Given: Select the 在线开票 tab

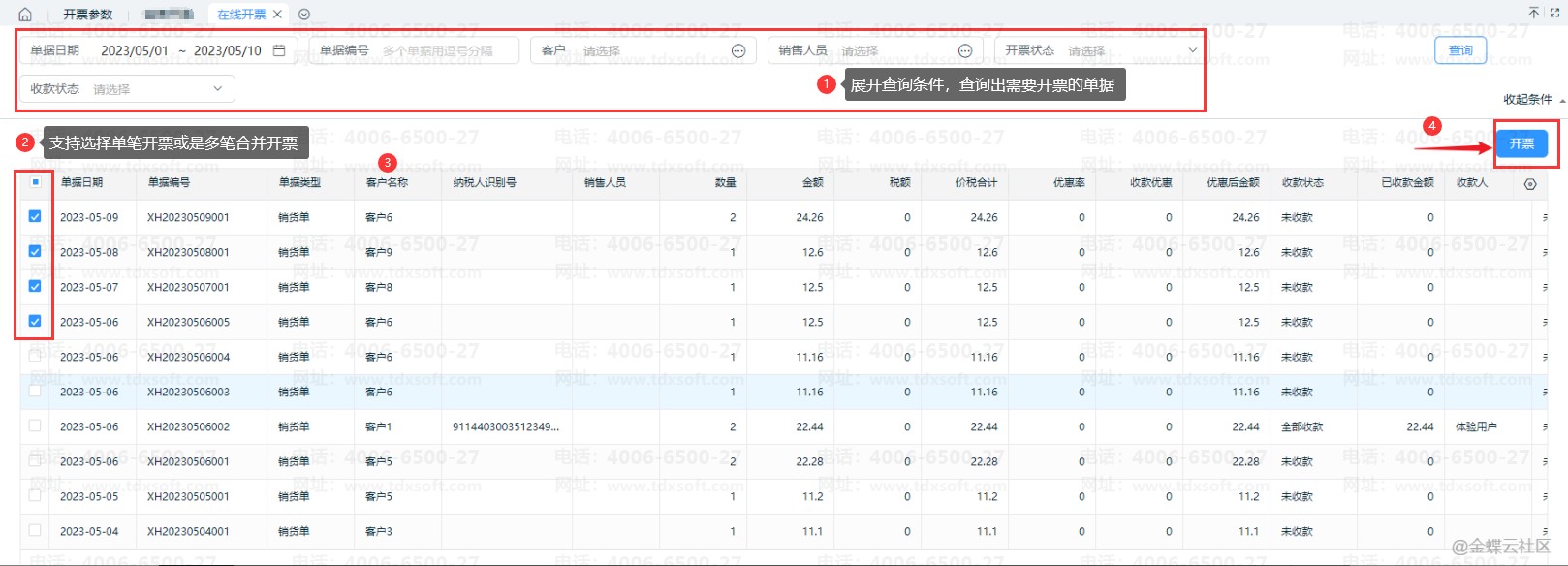Looking at the screenshot, I should (x=240, y=15).
